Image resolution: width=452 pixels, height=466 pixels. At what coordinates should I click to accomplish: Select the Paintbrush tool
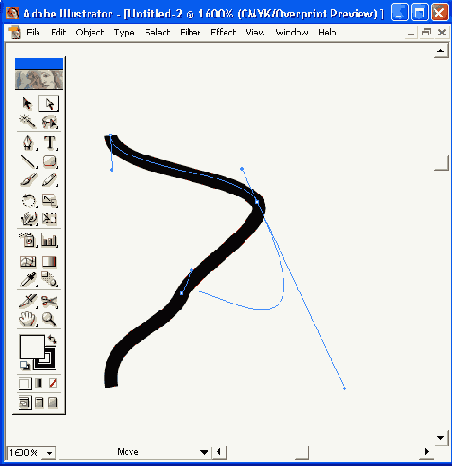coord(29,180)
